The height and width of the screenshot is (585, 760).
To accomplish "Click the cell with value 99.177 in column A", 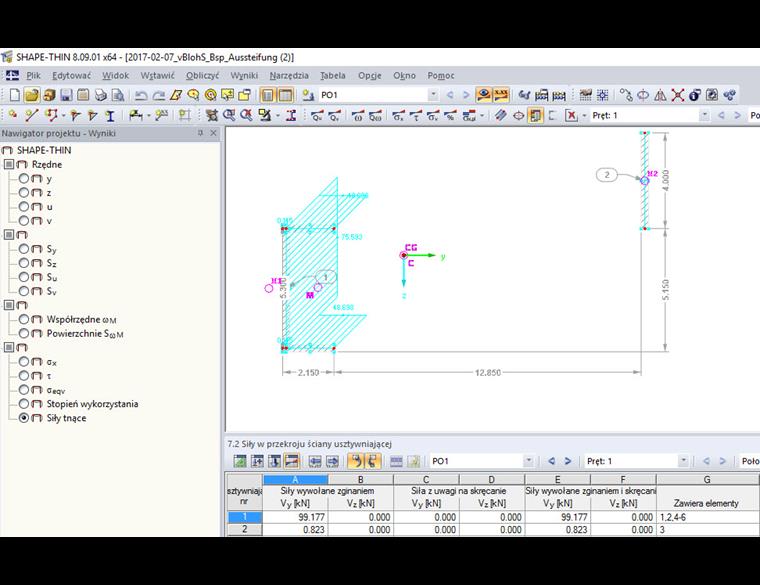I will [x=295, y=517].
